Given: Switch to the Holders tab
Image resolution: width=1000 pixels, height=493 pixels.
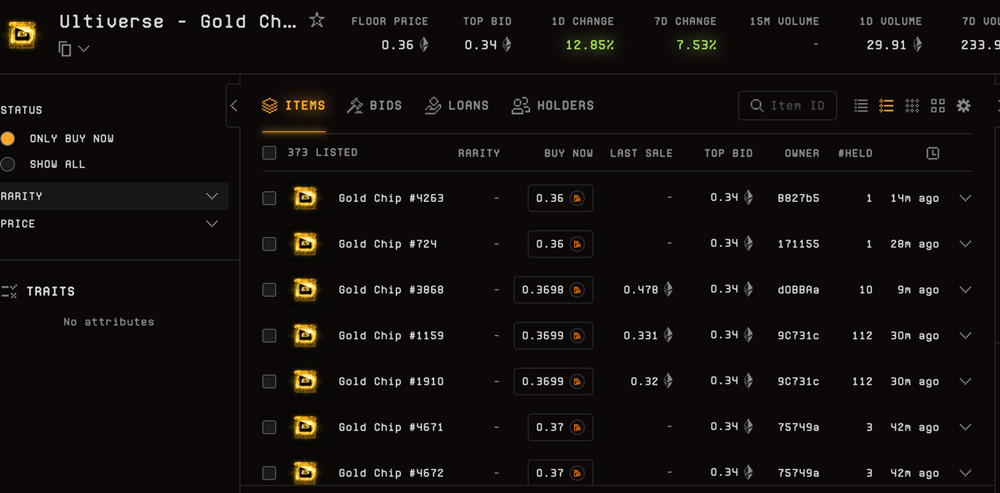Looking at the screenshot, I should click(552, 105).
